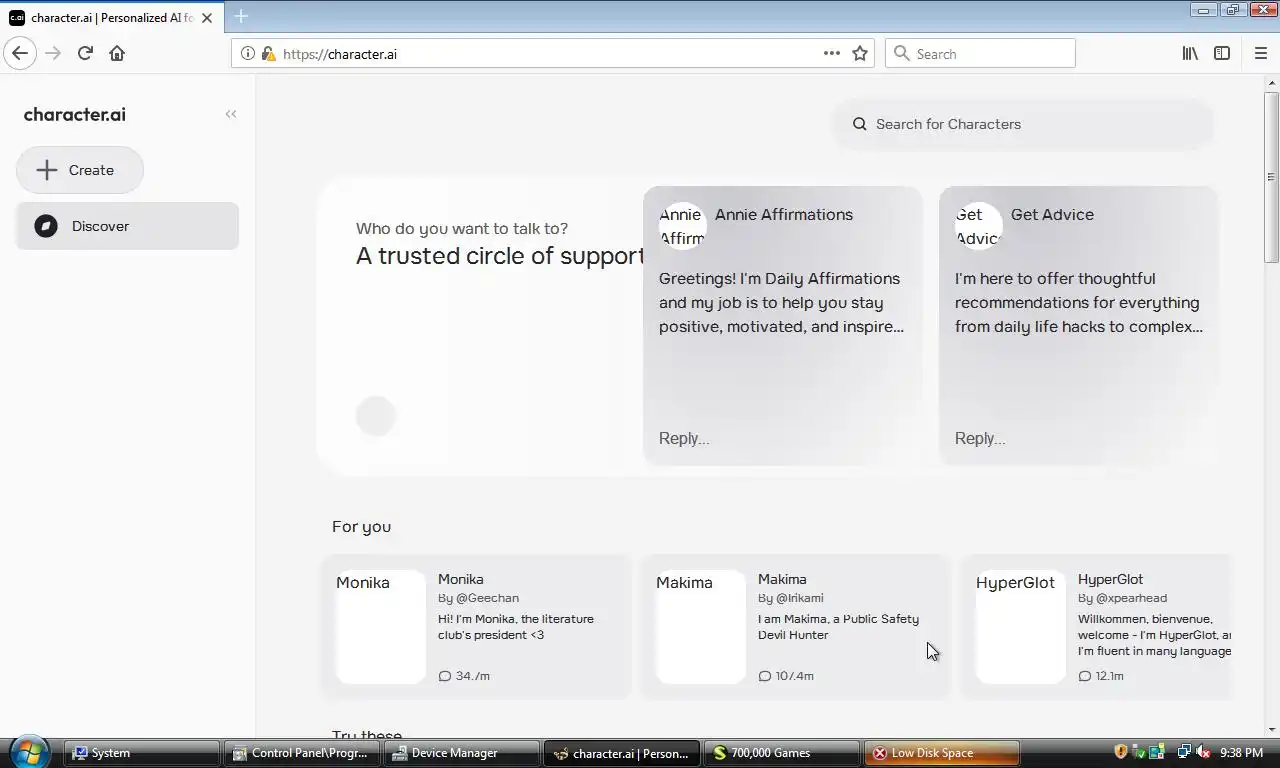Image resolution: width=1280 pixels, height=768 pixels.
Task: Switch to the 700,000 Games taskbar item
Action: click(782, 753)
